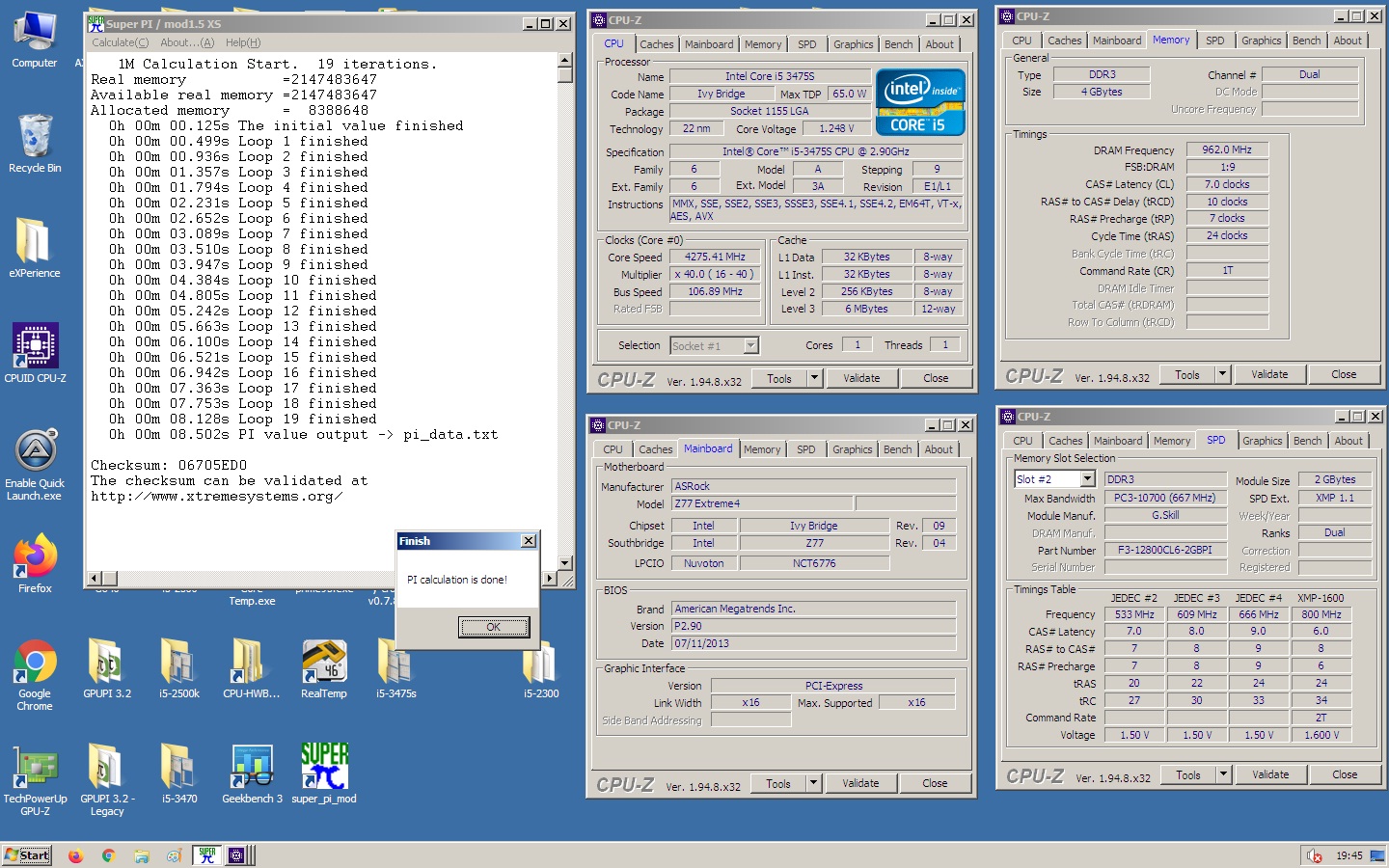Click the muted volume tray icon
The image size is (1389, 868).
point(1314,855)
